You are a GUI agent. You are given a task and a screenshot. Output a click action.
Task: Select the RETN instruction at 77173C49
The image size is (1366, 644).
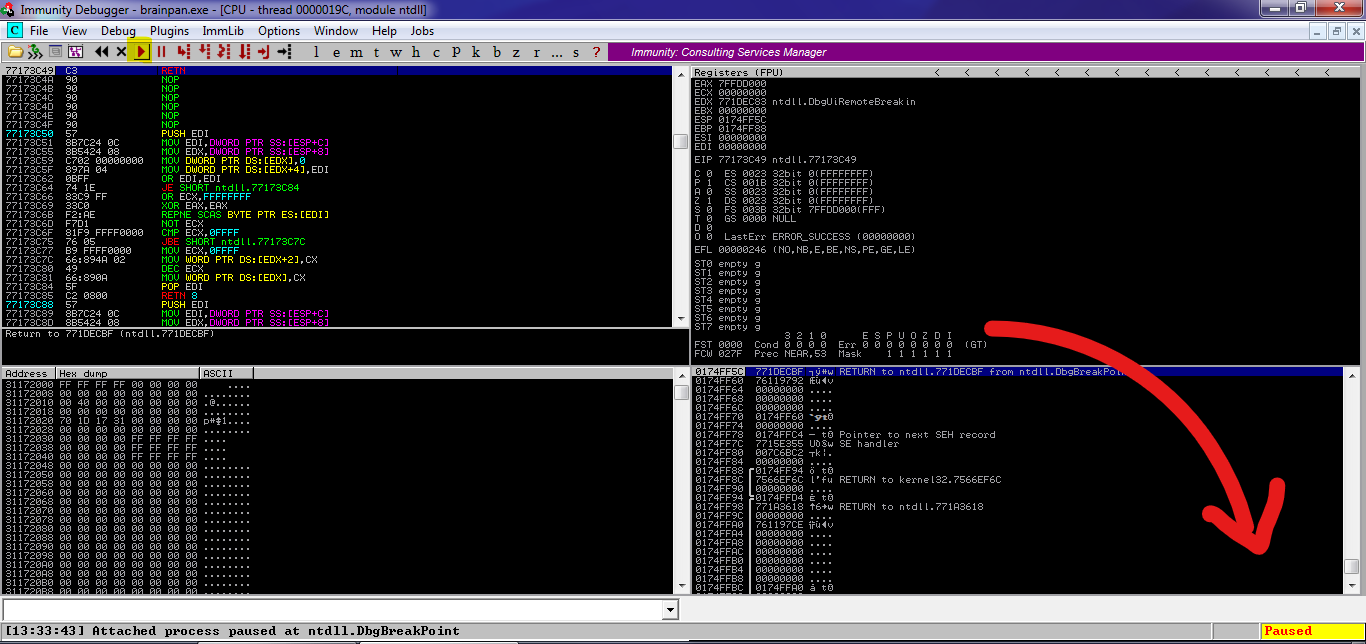[x=337, y=71]
